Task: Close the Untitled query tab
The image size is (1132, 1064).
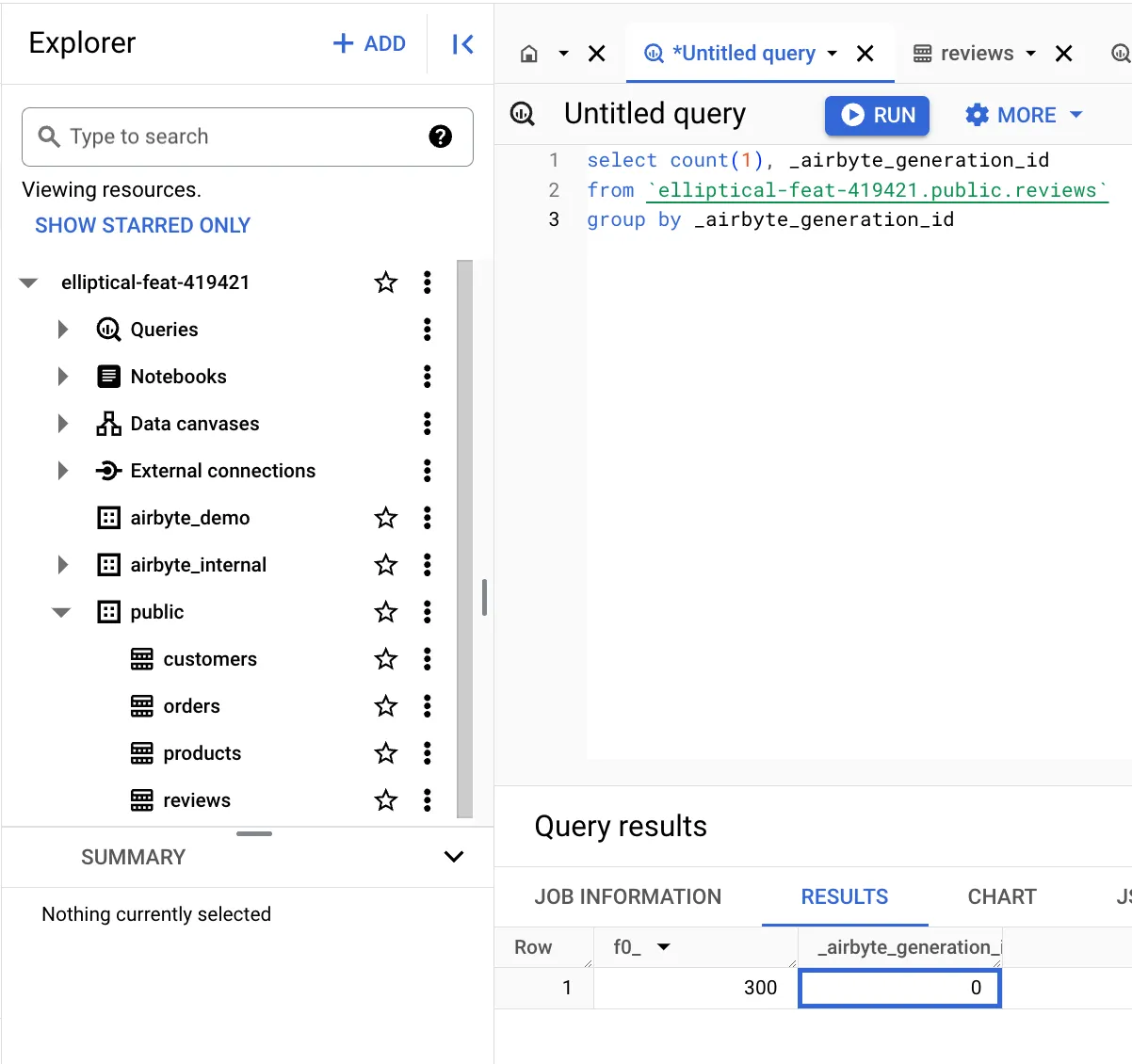Action: (865, 54)
